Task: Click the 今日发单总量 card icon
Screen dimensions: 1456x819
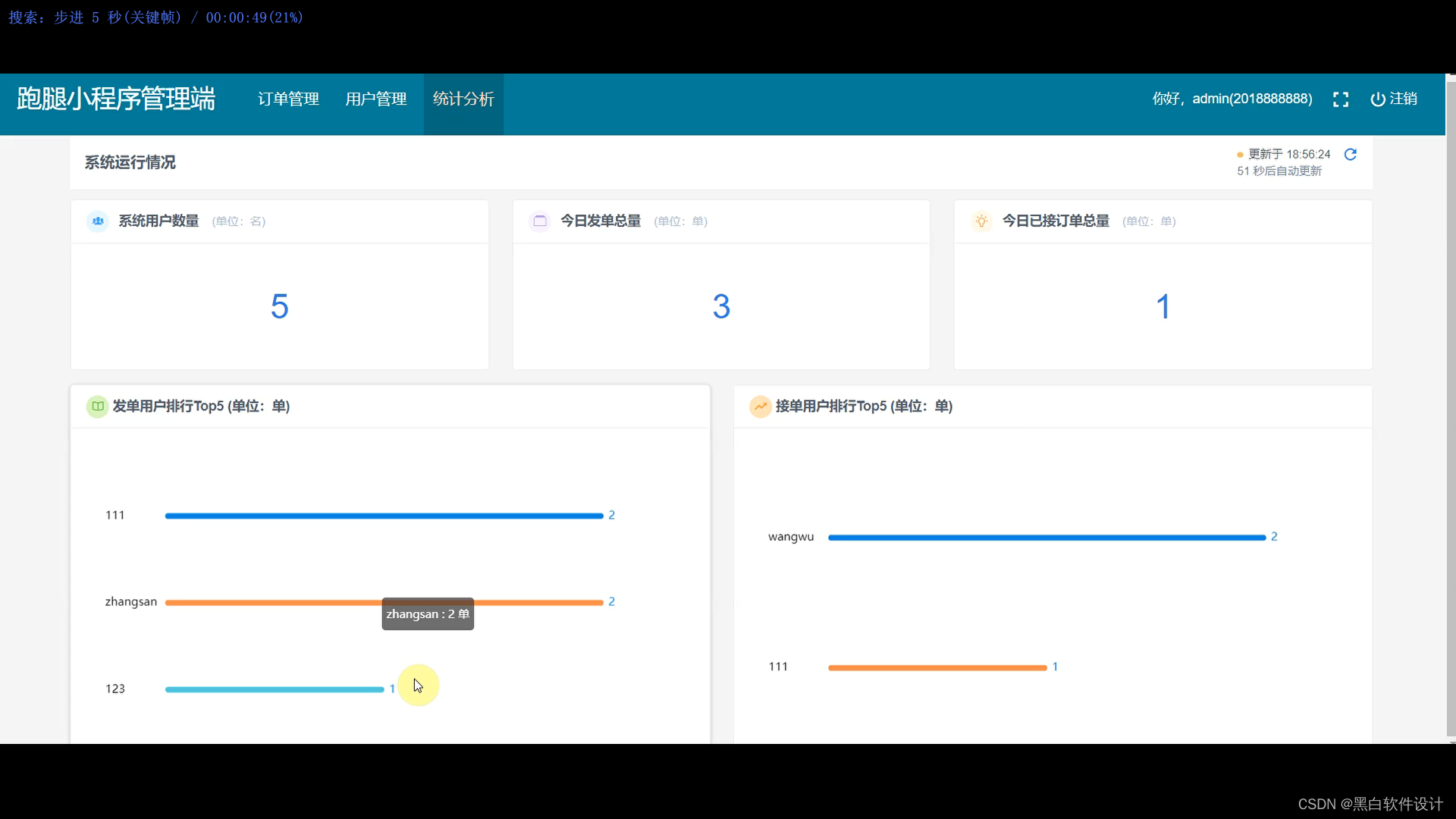Action: pyautogui.click(x=540, y=221)
